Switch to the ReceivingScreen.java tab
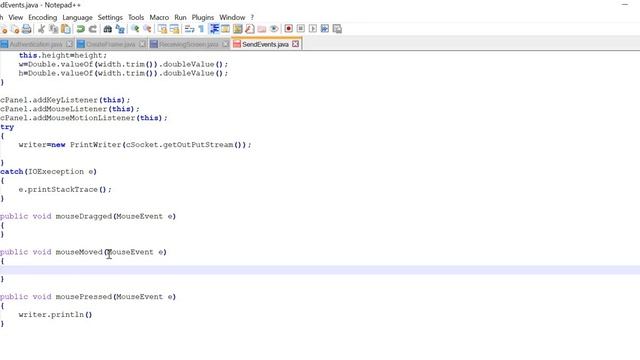Screen dimensions: 640x360 coord(189,44)
